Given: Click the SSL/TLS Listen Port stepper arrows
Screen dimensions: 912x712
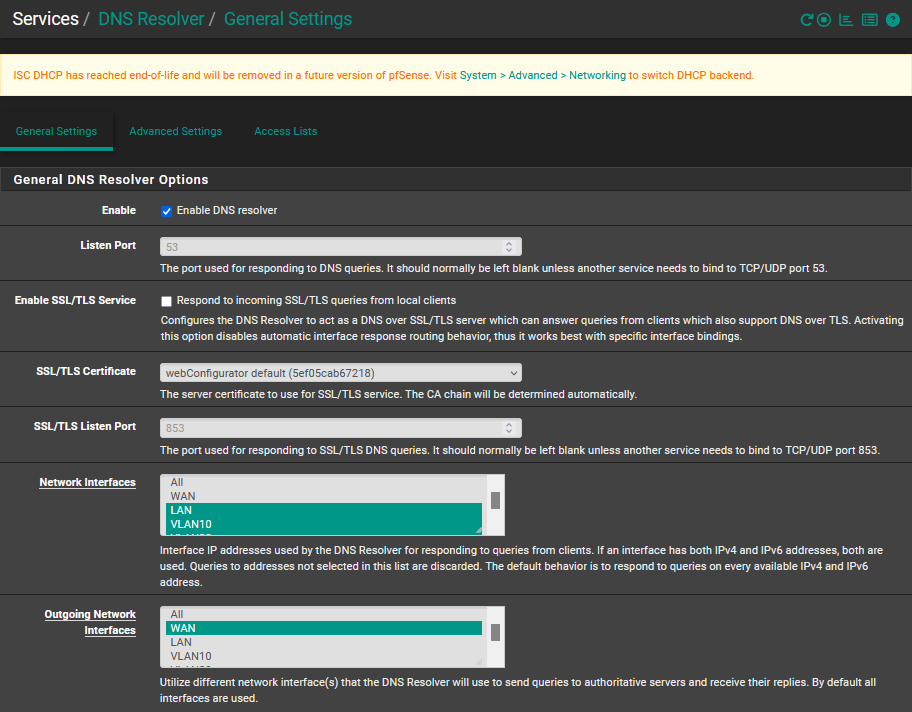Looking at the screenshot, I should pyautogui.click(x=508, y=428).
